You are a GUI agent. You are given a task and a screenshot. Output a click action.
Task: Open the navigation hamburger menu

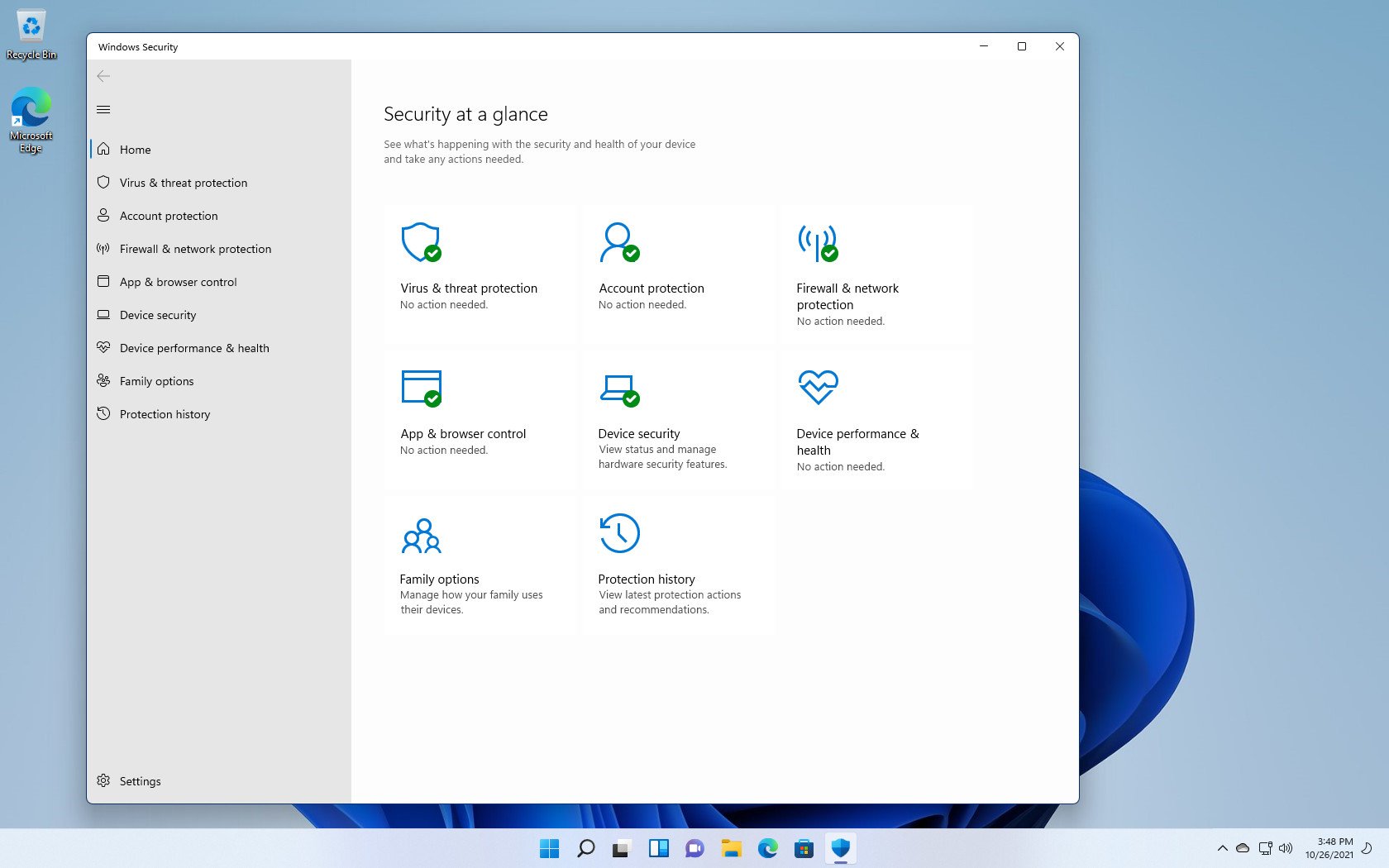coord(103,108)
